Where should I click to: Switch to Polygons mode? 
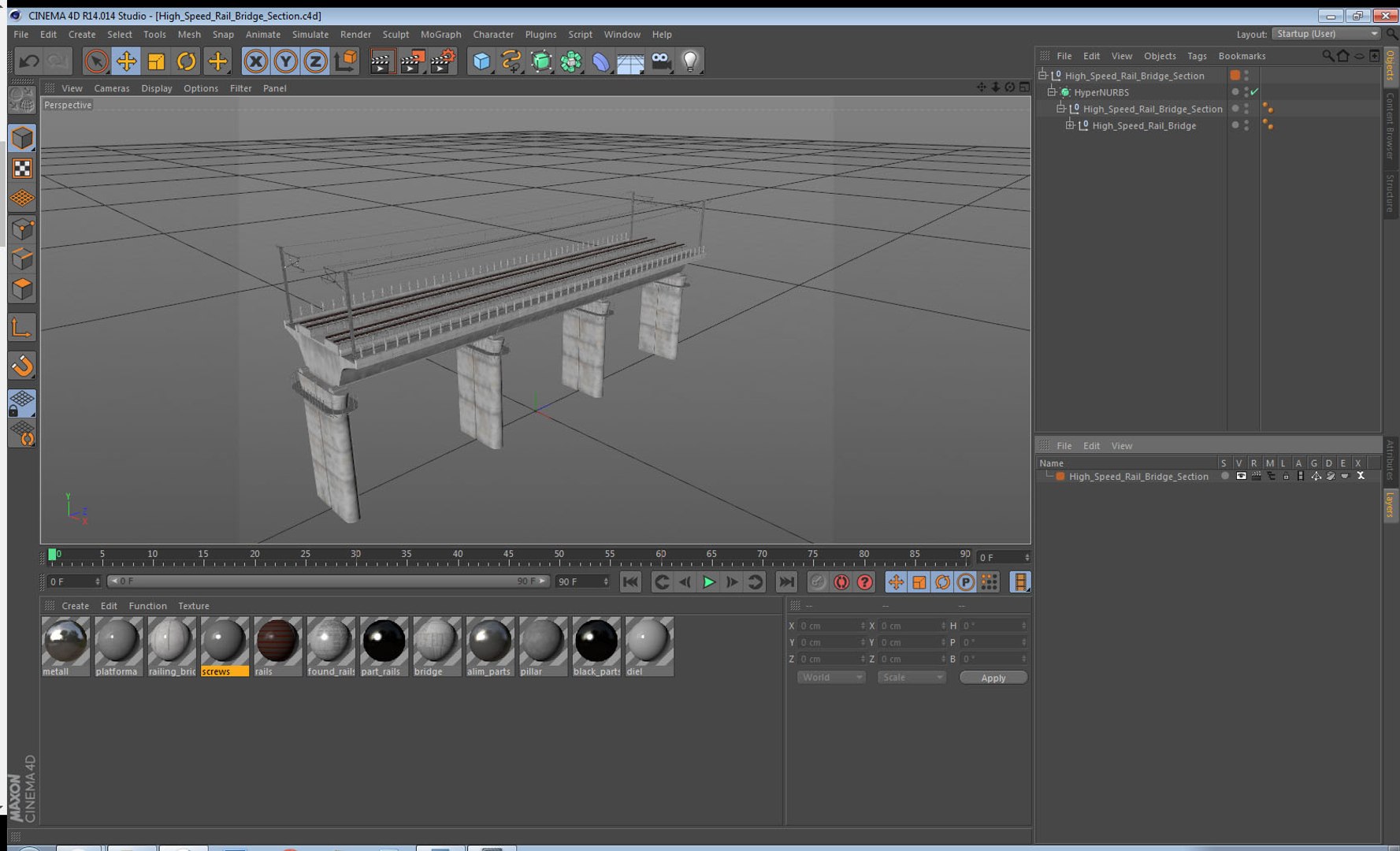22,289
